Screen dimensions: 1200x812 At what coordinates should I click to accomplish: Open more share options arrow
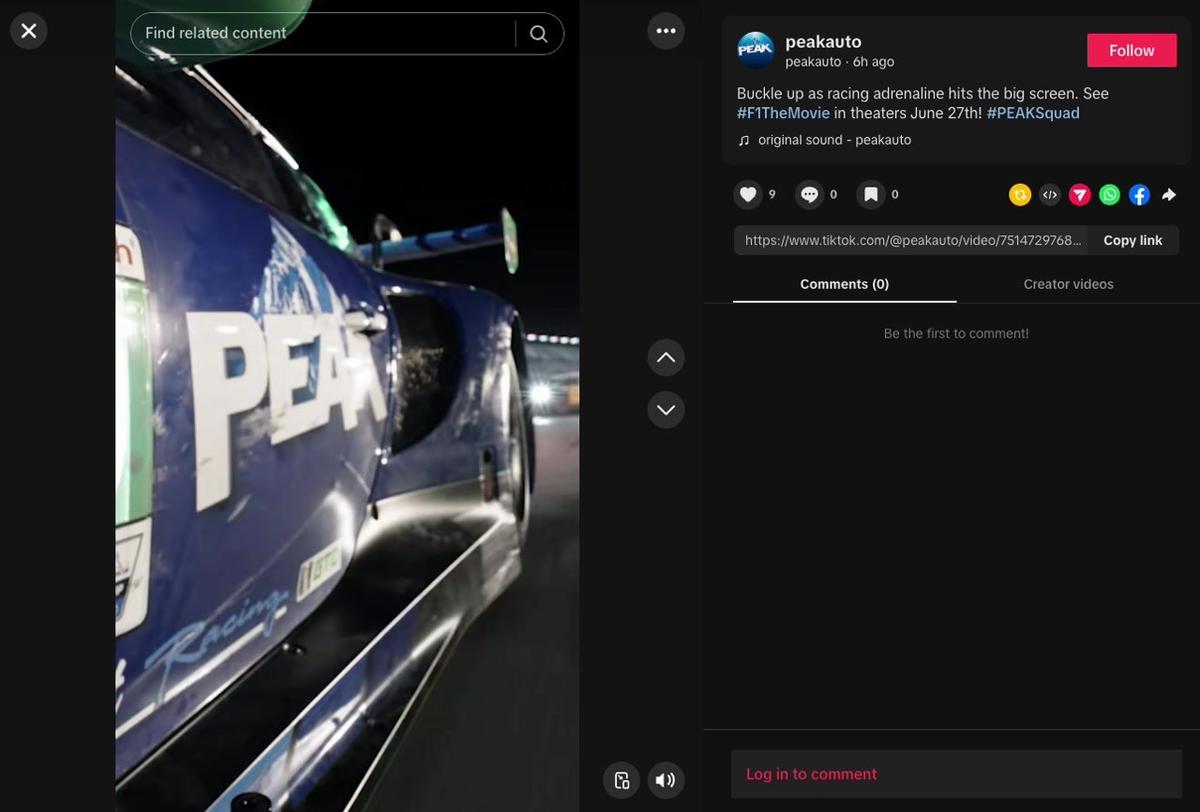click(x=1169, y=195)
